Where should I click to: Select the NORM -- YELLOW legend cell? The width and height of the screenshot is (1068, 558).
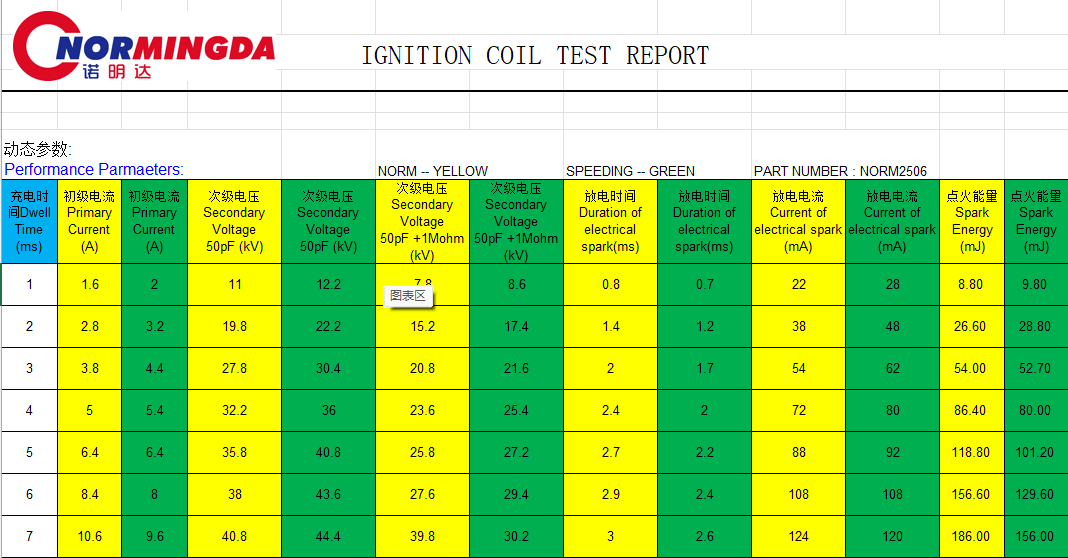433,171
